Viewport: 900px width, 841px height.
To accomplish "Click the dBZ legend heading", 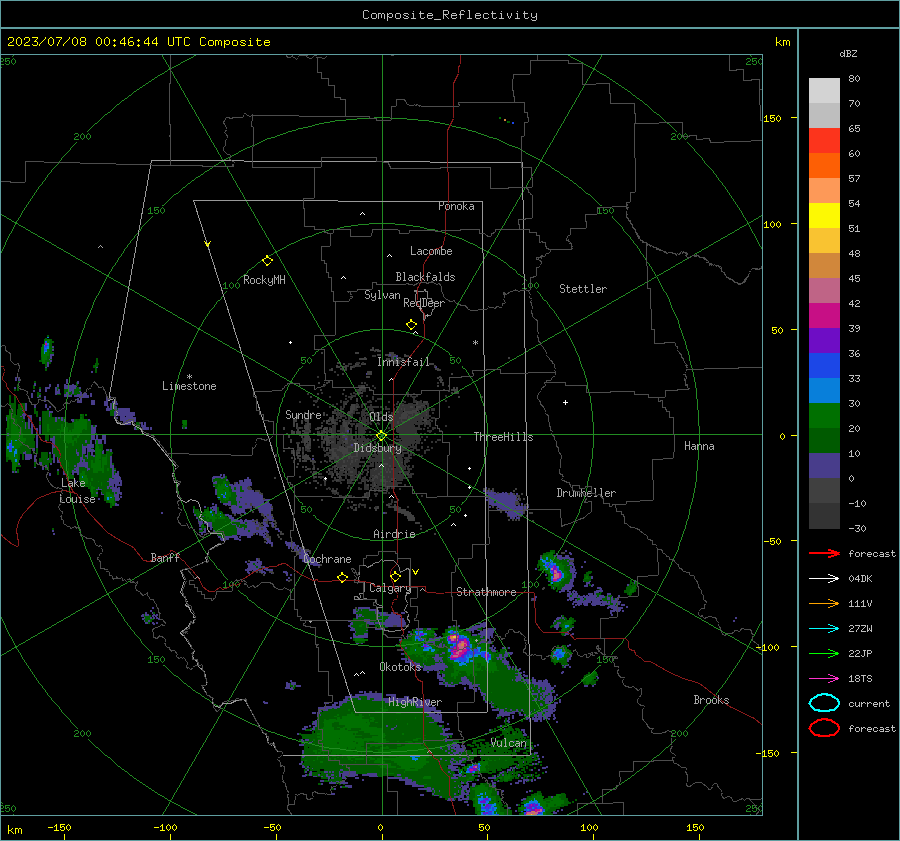I will point(848,53).
